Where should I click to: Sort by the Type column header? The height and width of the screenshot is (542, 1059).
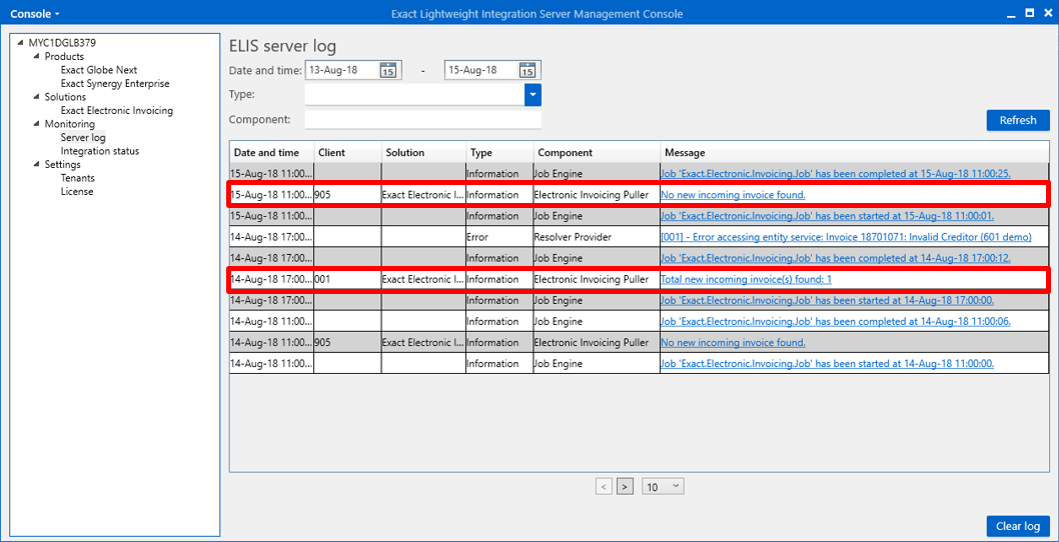tap(499, 153)
